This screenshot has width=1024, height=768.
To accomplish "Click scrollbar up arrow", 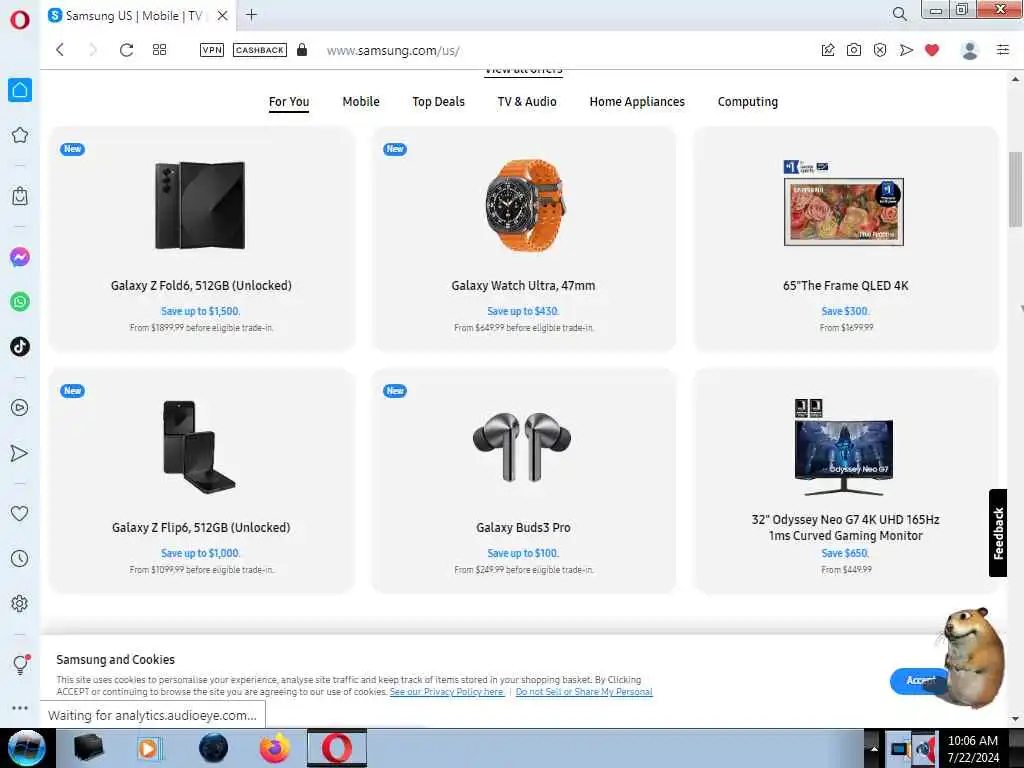I will tap(1015, 79).
